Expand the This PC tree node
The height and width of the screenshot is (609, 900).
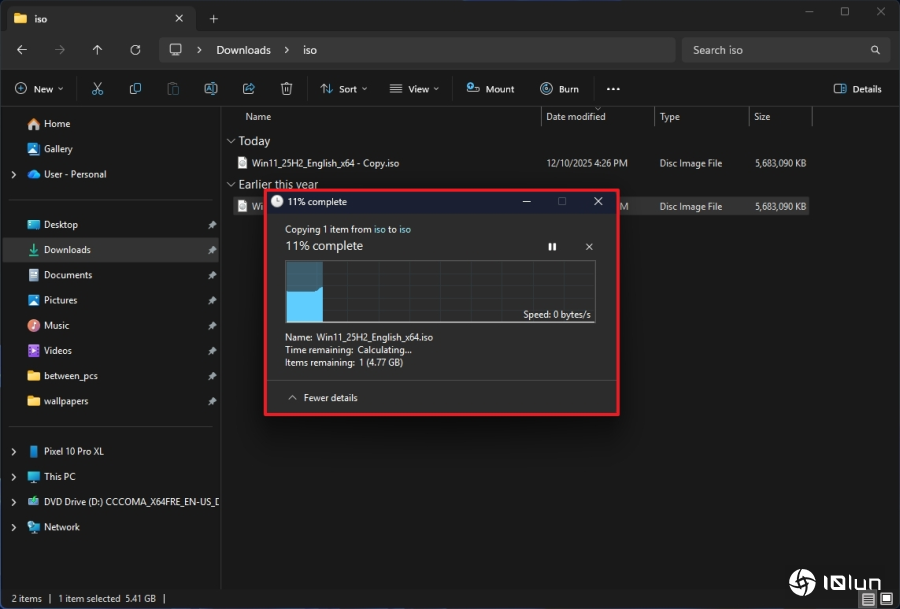click(13, 477)
